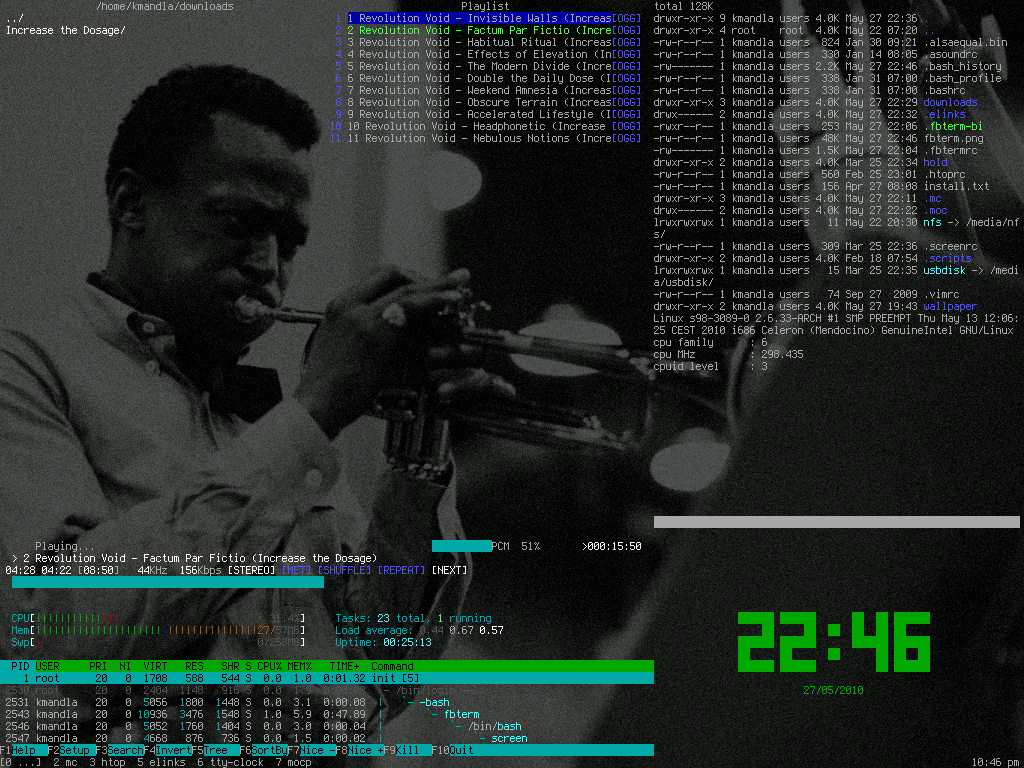
Task: Sort htop by the PID column header
Action: [20, 666]
